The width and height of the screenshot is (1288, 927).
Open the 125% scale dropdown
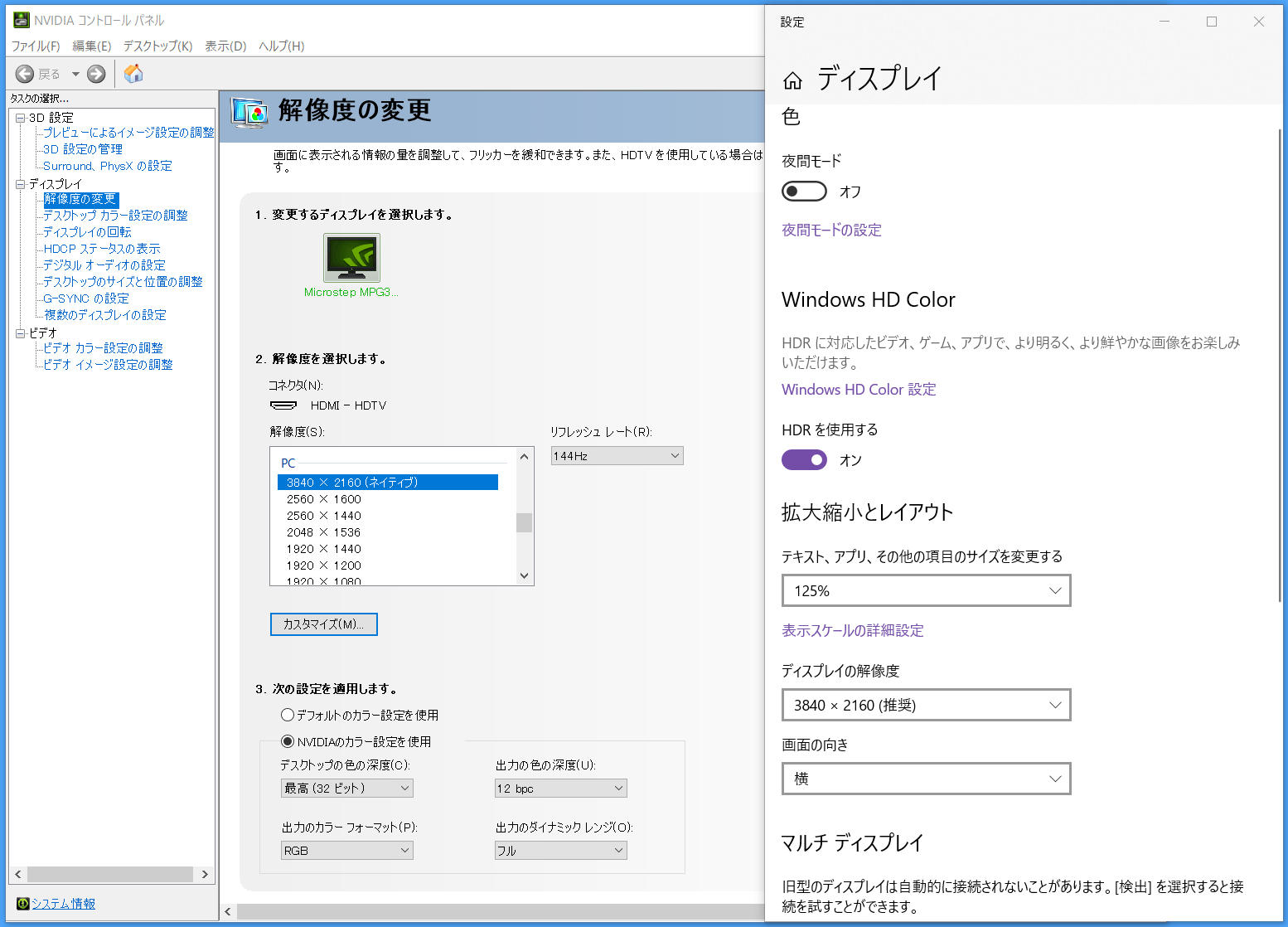click(x=927, y=591)
